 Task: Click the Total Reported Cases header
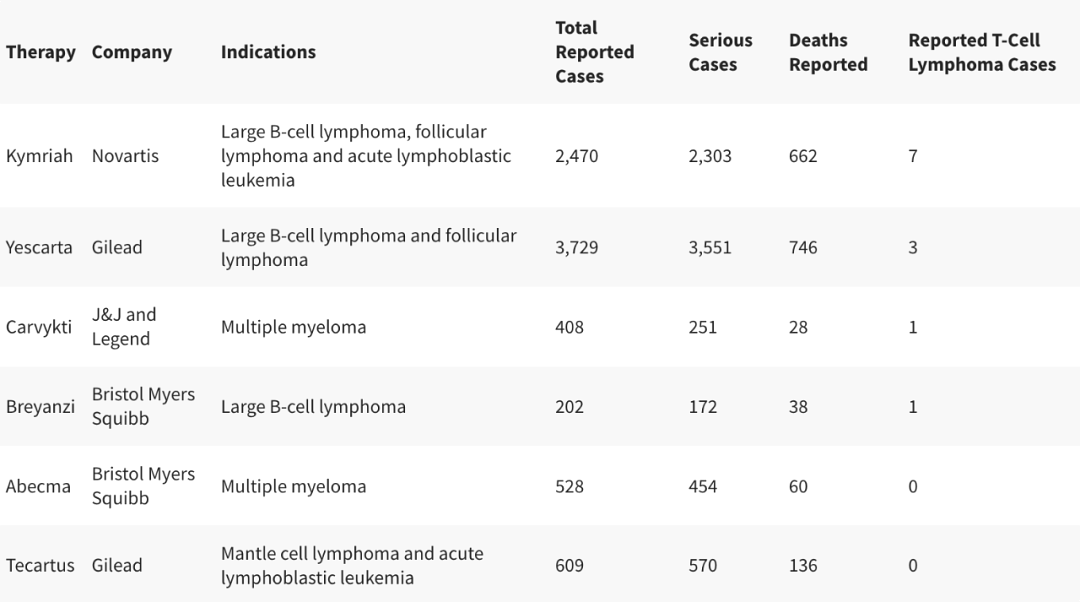click(594, 52)
